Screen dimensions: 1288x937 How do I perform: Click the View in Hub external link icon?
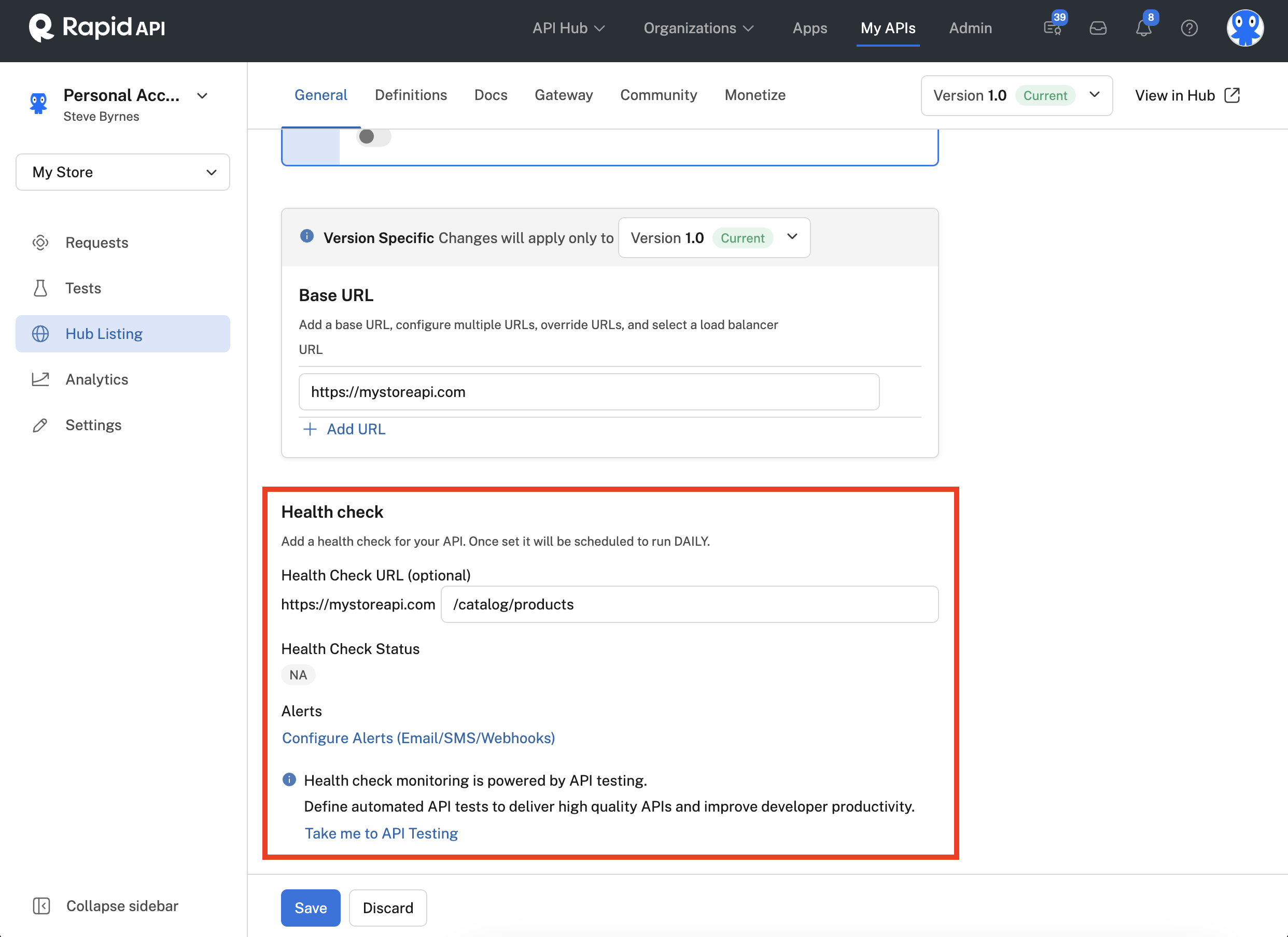click(1233, 95)
